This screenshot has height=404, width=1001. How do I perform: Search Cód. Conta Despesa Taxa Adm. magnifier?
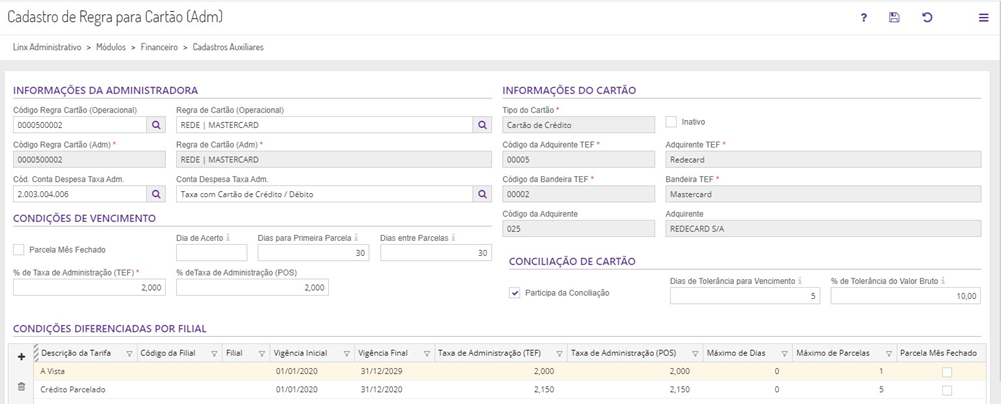156,194
